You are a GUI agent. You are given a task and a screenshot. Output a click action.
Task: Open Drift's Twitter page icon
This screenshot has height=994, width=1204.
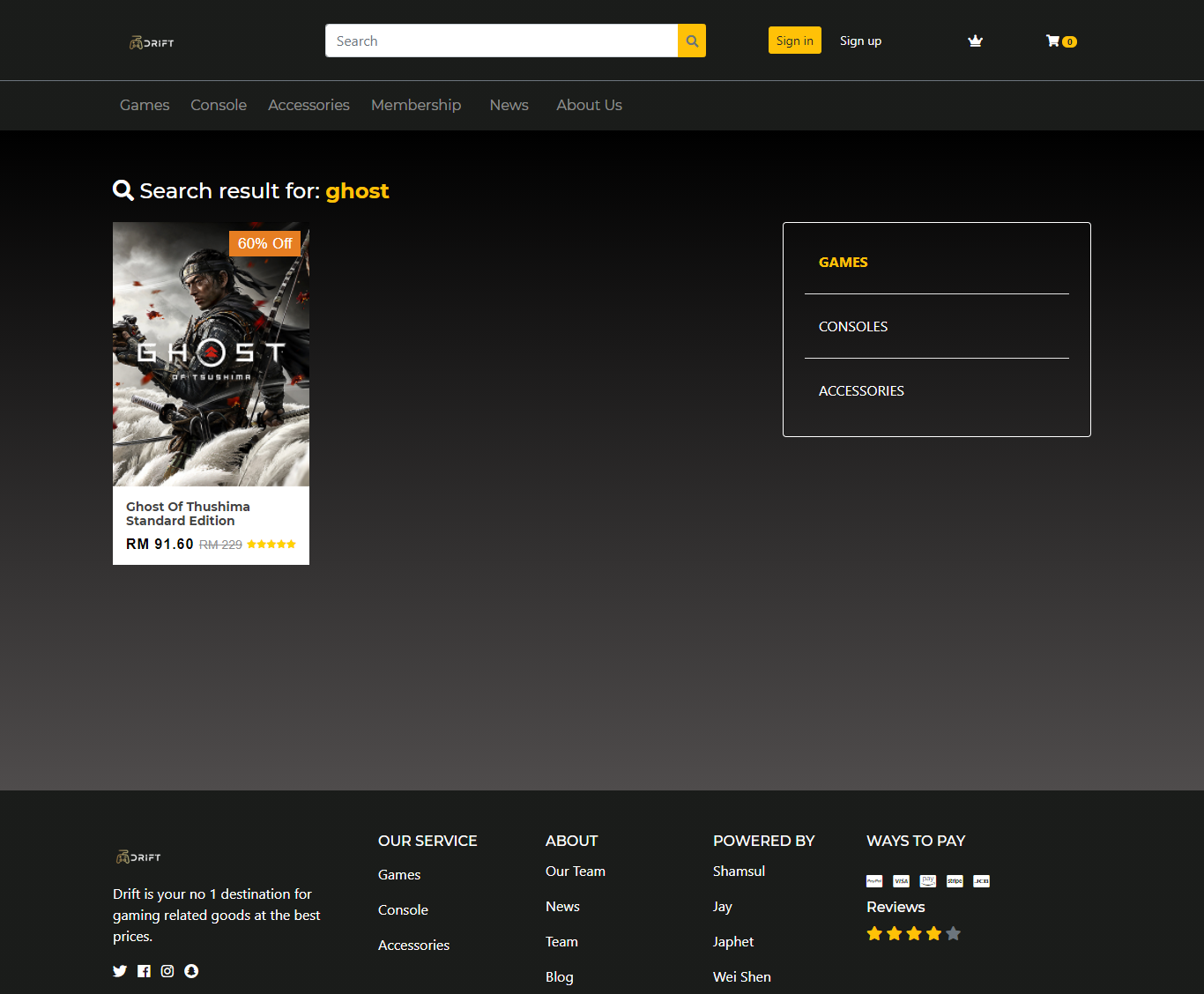[x=120, y=971]
